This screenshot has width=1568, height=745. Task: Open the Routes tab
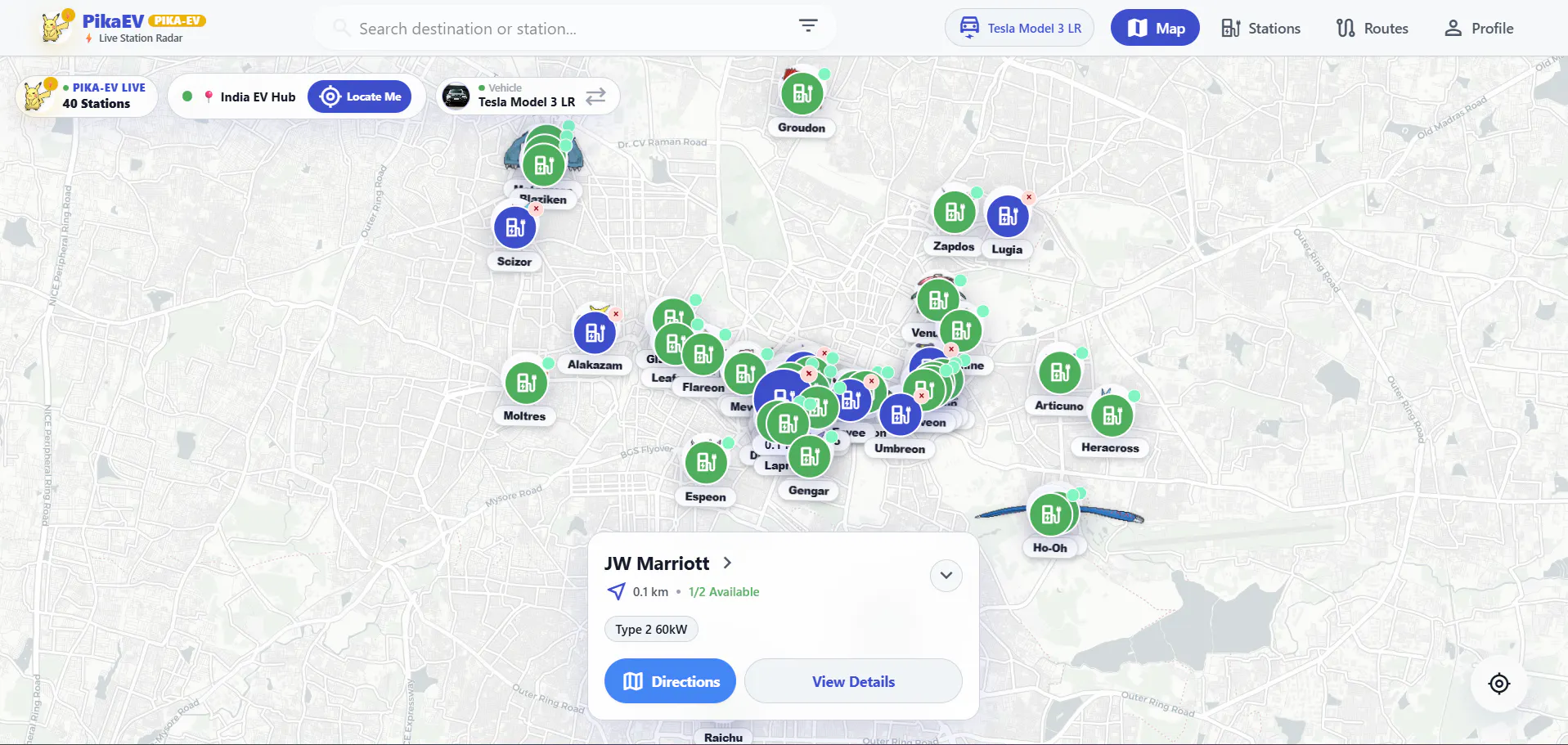tap(1372, 28)
